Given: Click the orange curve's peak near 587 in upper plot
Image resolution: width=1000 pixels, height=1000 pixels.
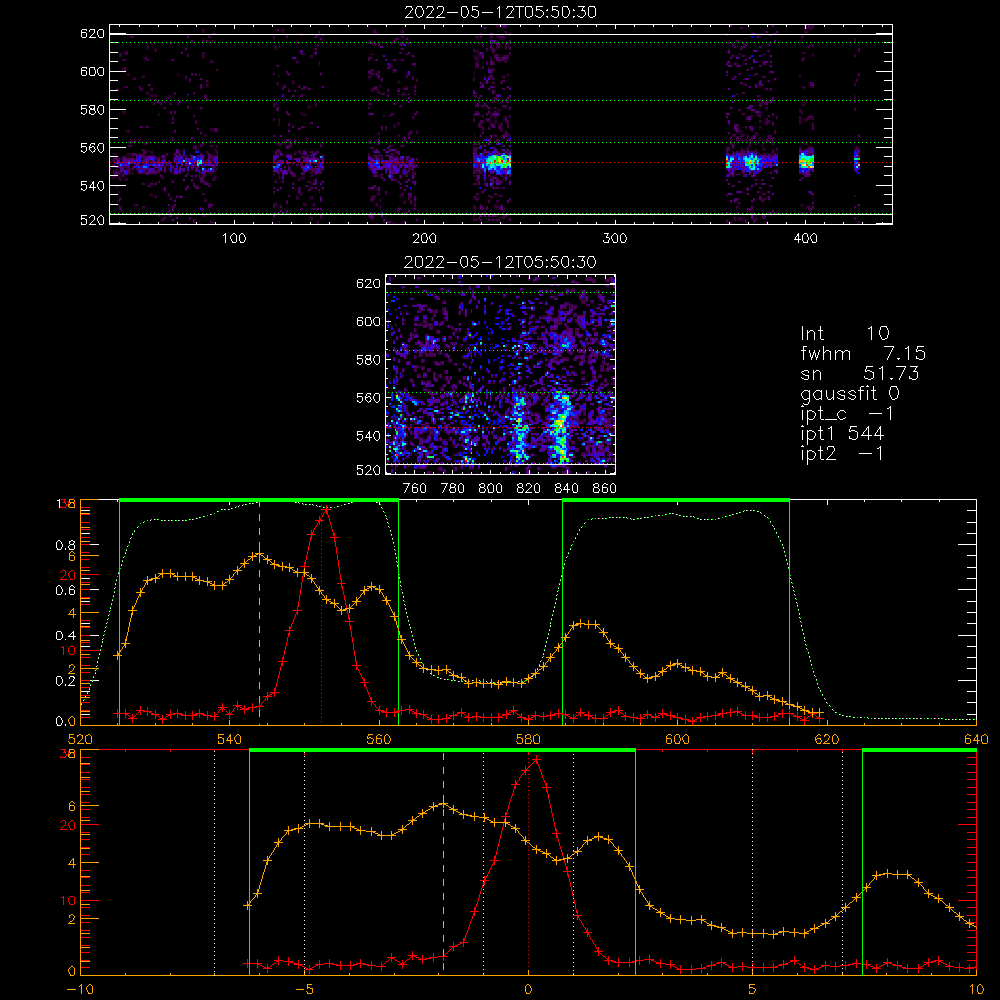Looking at the screenshot, I should coord(585,624).
